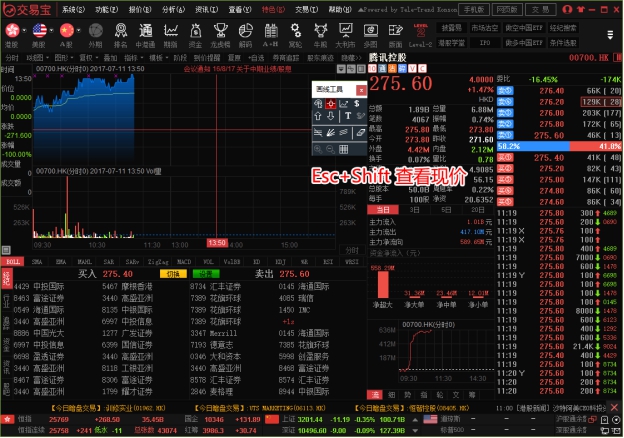Click the 解码 pie chart icon

click(x=245, y=31)
